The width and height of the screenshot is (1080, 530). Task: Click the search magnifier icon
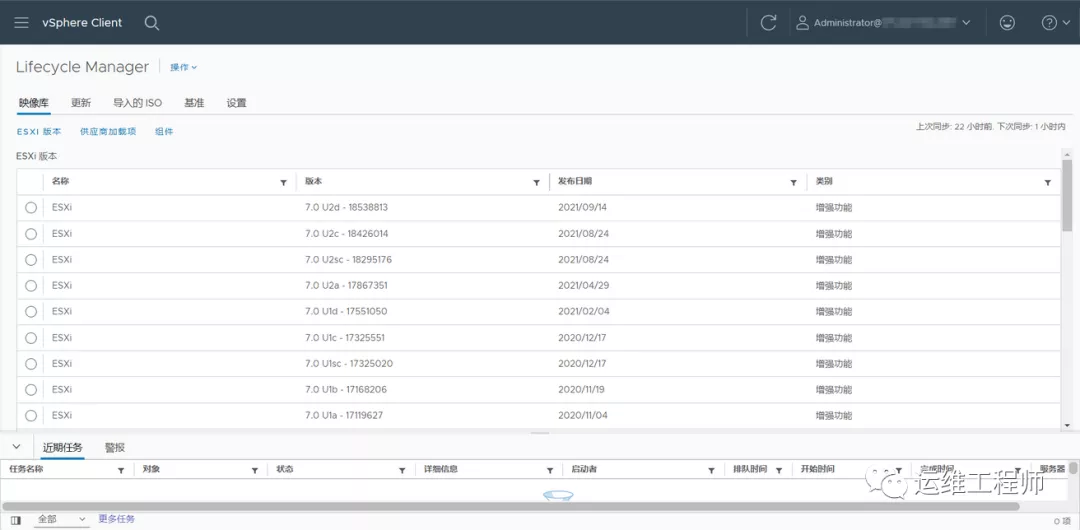point(151,23)
